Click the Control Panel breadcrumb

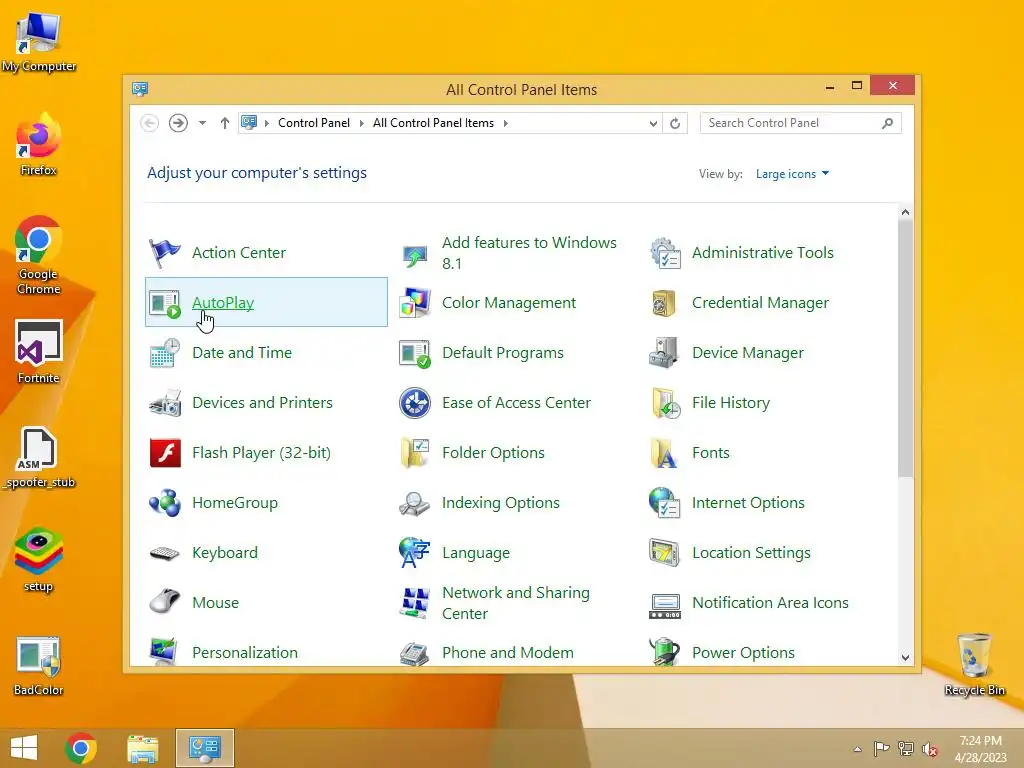[x=313, y=123]
